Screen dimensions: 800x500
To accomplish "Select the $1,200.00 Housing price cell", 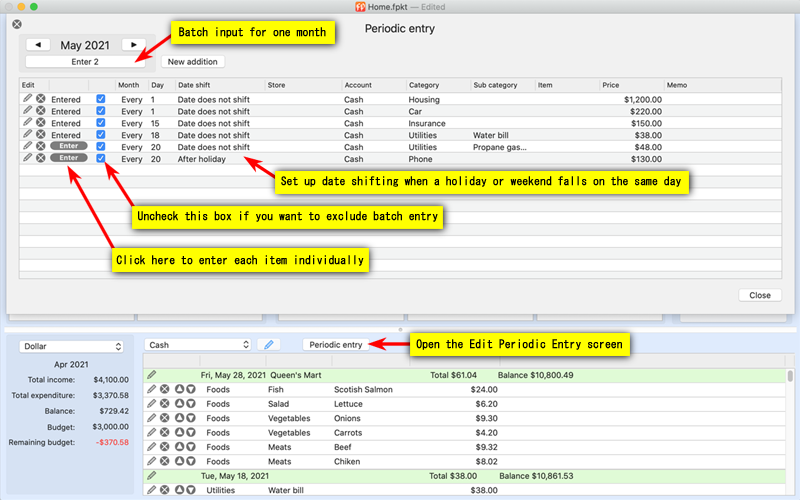I will point(643,99).
